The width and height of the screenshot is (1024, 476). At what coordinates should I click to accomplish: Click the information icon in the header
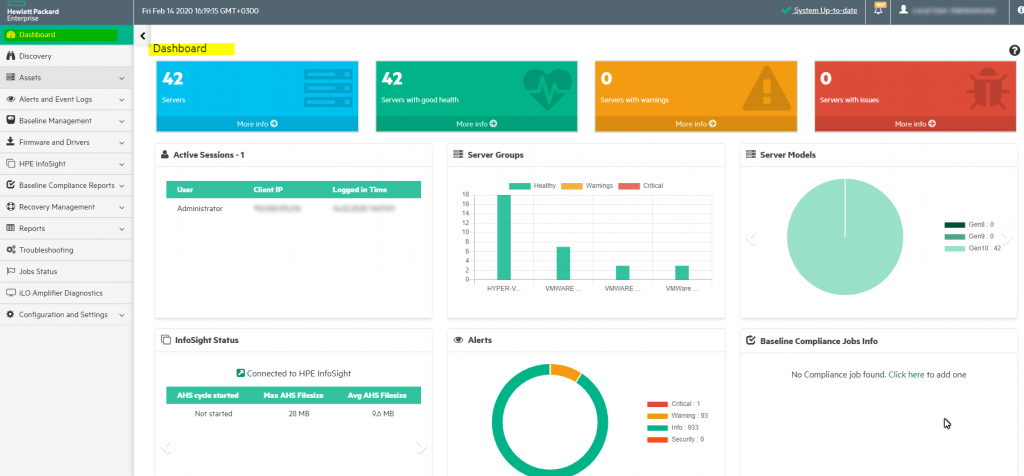coord(1021,10)
